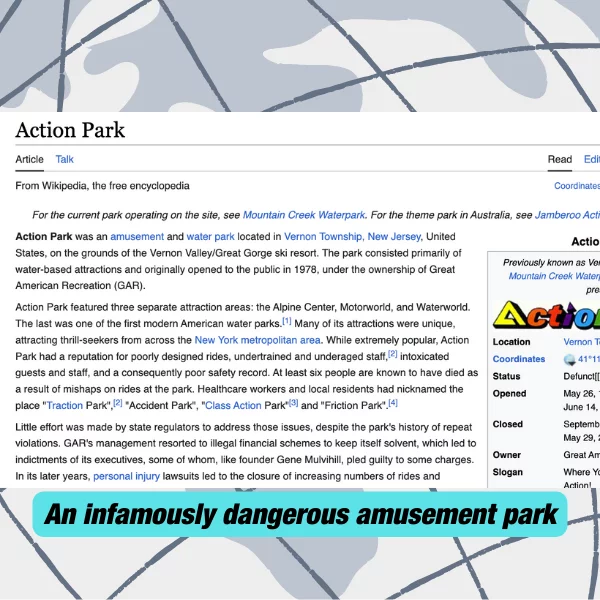Open the Talk tab

pyautogui.click(x=64, y=159)
